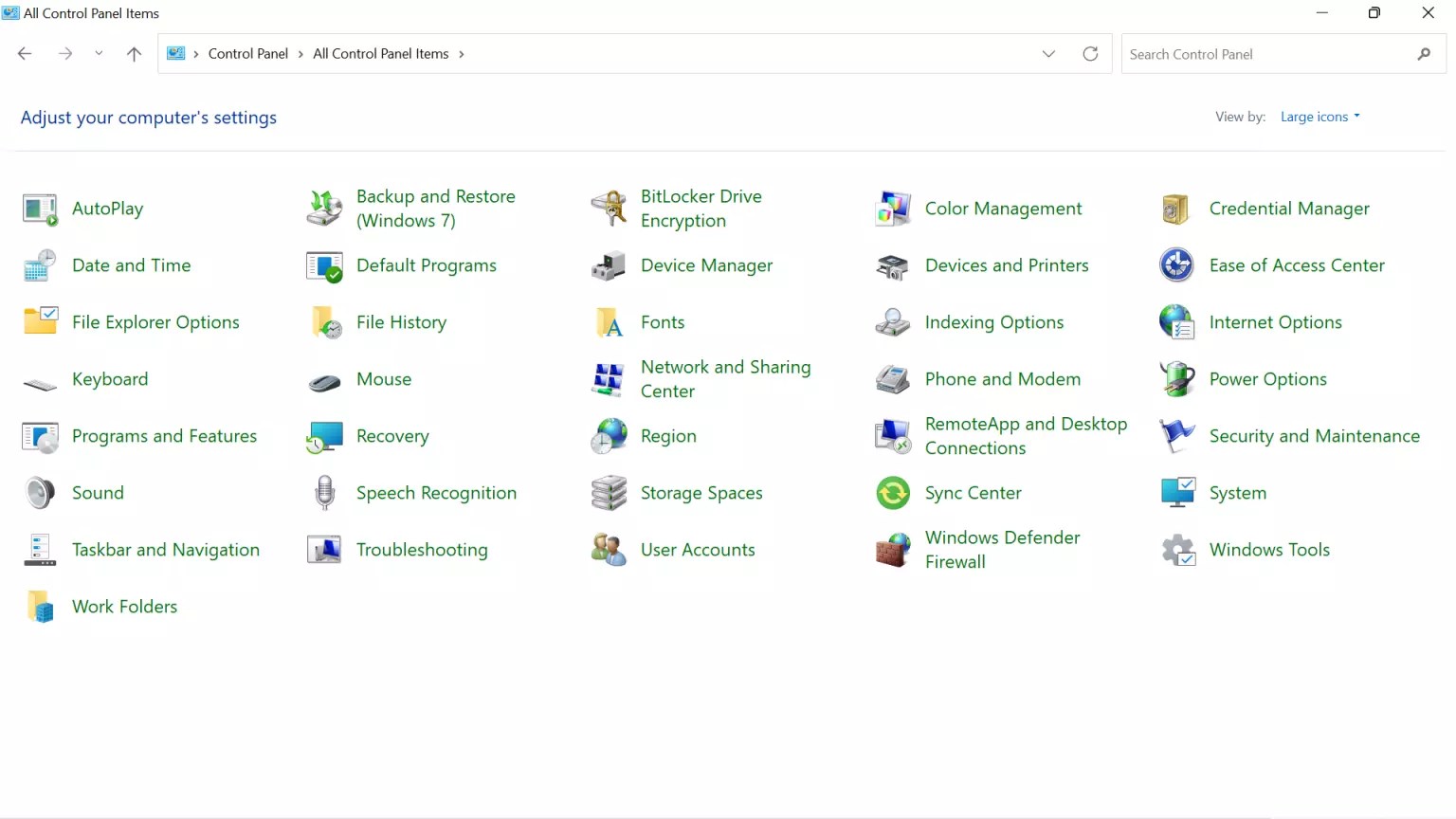Image resolution: width=1456 pixels, height=819 pixels.
Task: Open Network and Sharing Center
Action: [725, 378]
